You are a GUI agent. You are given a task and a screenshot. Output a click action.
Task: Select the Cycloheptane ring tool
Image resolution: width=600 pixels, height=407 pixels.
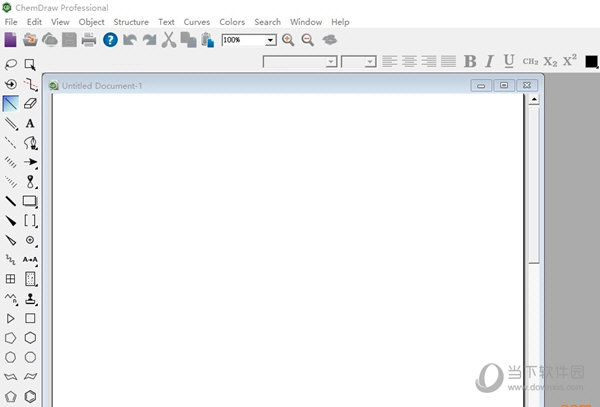[x=11, y=357]
